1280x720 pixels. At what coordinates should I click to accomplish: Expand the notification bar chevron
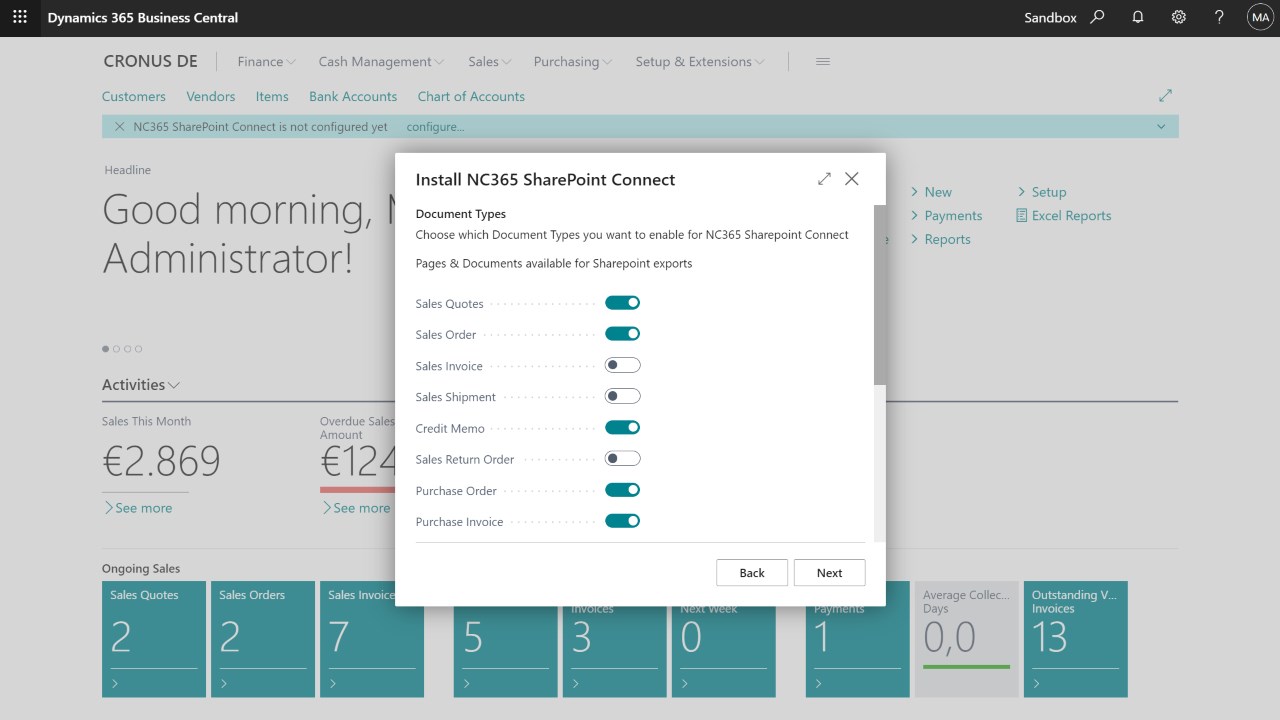(1161, 127)
